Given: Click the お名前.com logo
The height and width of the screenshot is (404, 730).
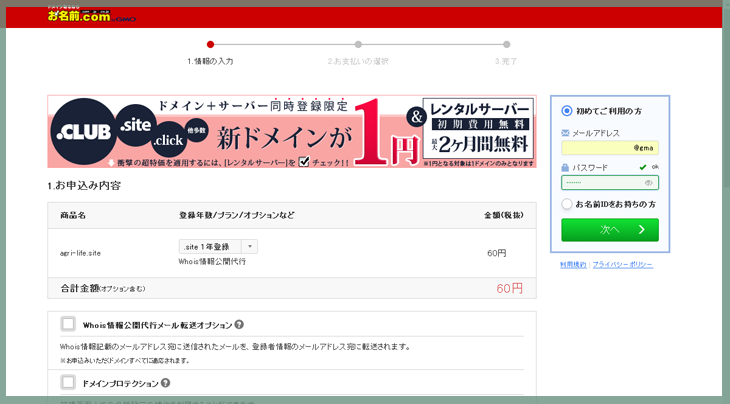Looking at the screenshot, I should [92, 14].
